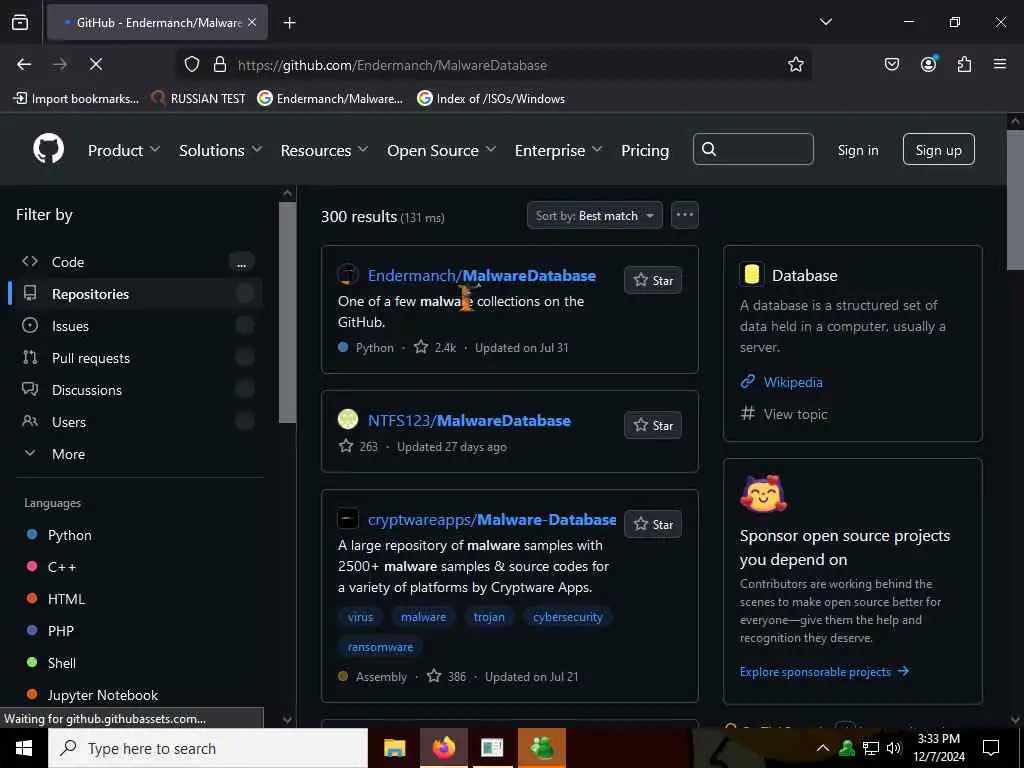Screen dimensions: 1024x768
Task: Expand the Solutions menu
Action: (x=221, y=150)
